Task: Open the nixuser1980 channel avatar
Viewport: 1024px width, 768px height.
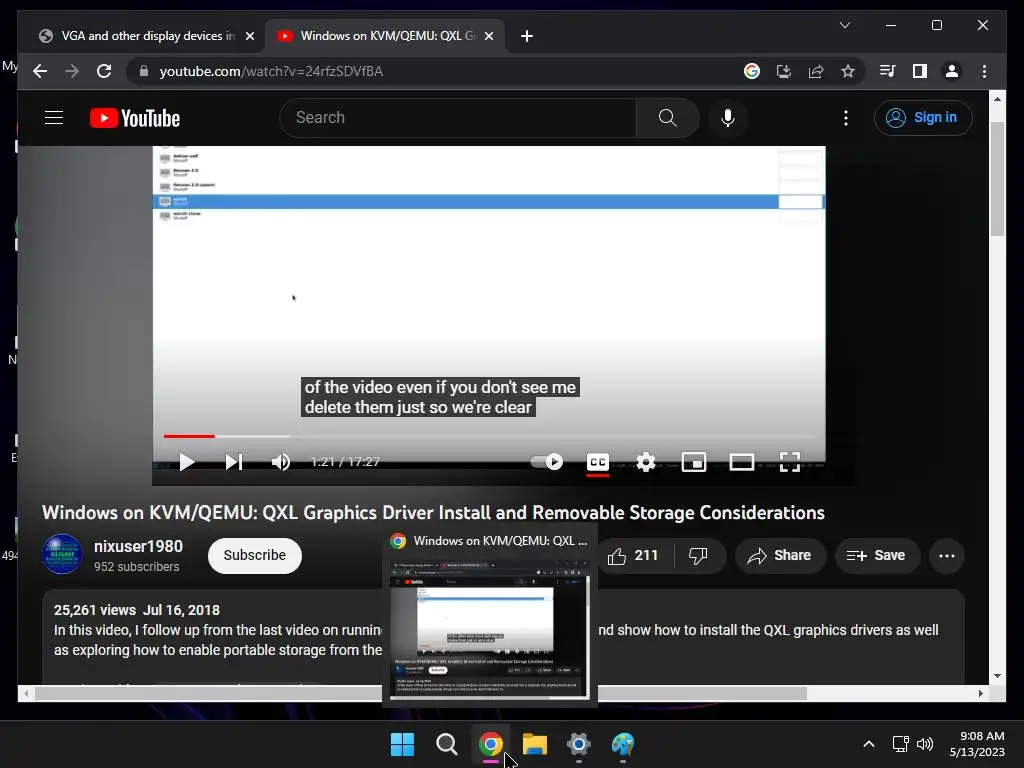Action: (62, 554)
